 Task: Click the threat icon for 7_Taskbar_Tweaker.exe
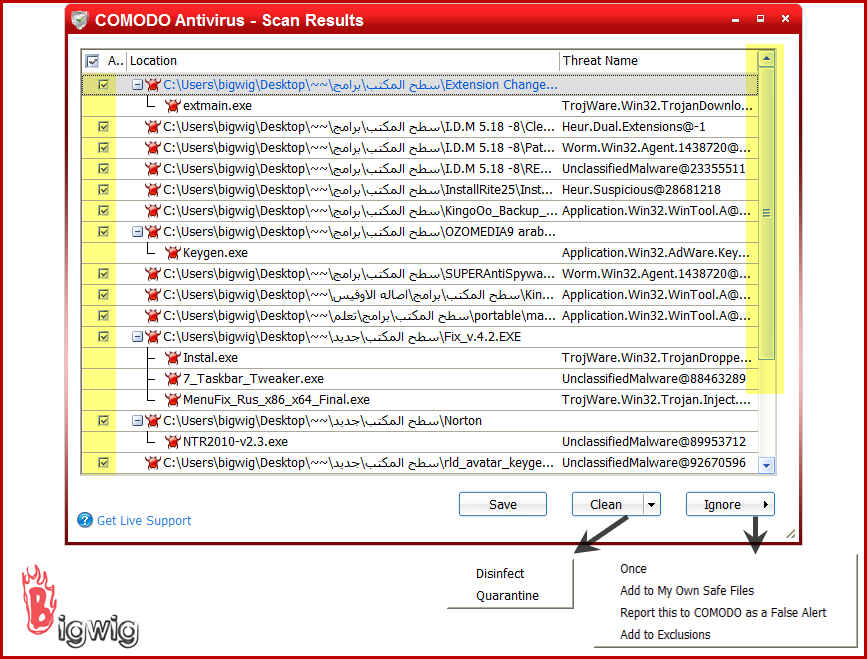(172, 379)
